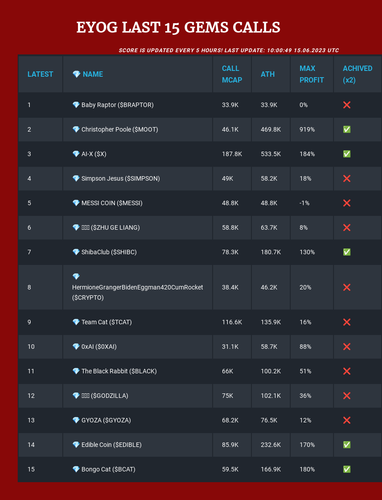Screen dimensions: 382x500
Task: Select the name ShibaClub ($SHIBC)
Action: [x=109, y=252]
